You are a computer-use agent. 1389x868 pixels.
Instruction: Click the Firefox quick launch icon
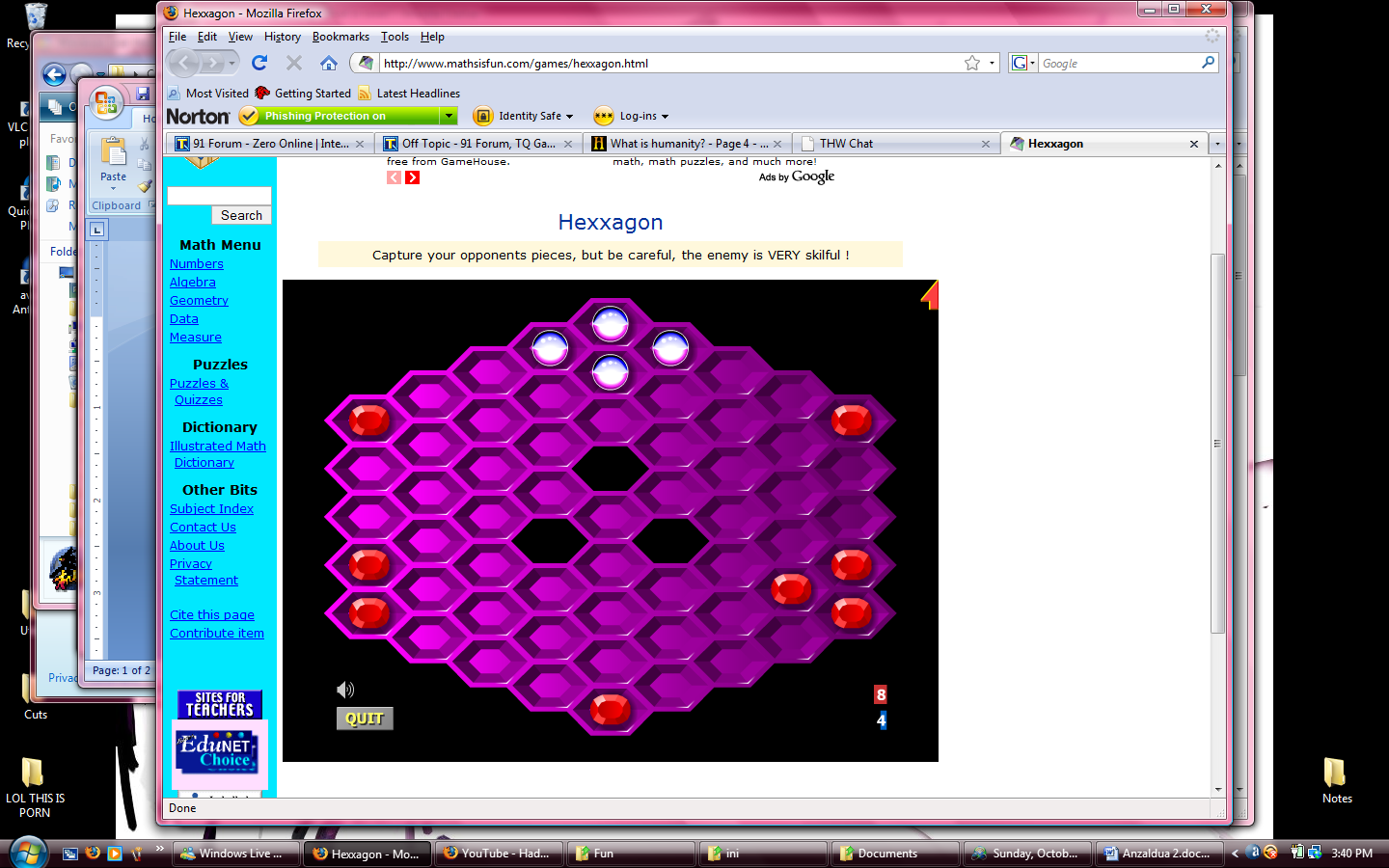point(93,854)
